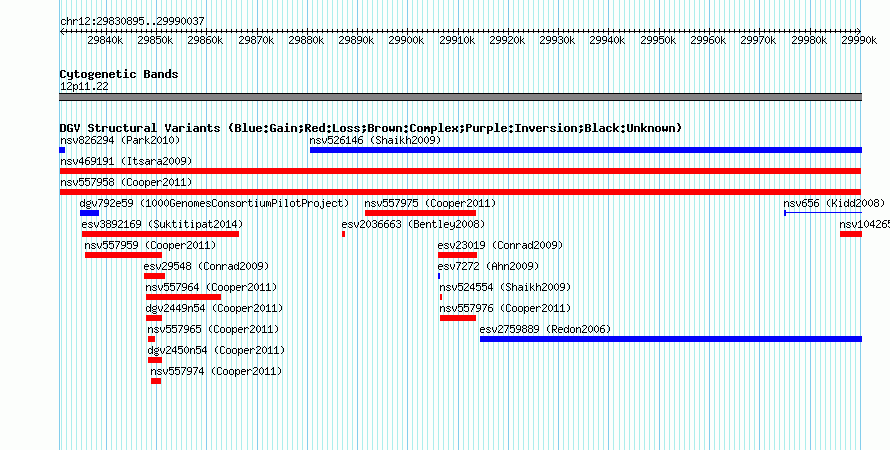Viewport: 890px width, 450px height.
Task: Click the red nsv557964 loss bar
Action: [183, 297]
